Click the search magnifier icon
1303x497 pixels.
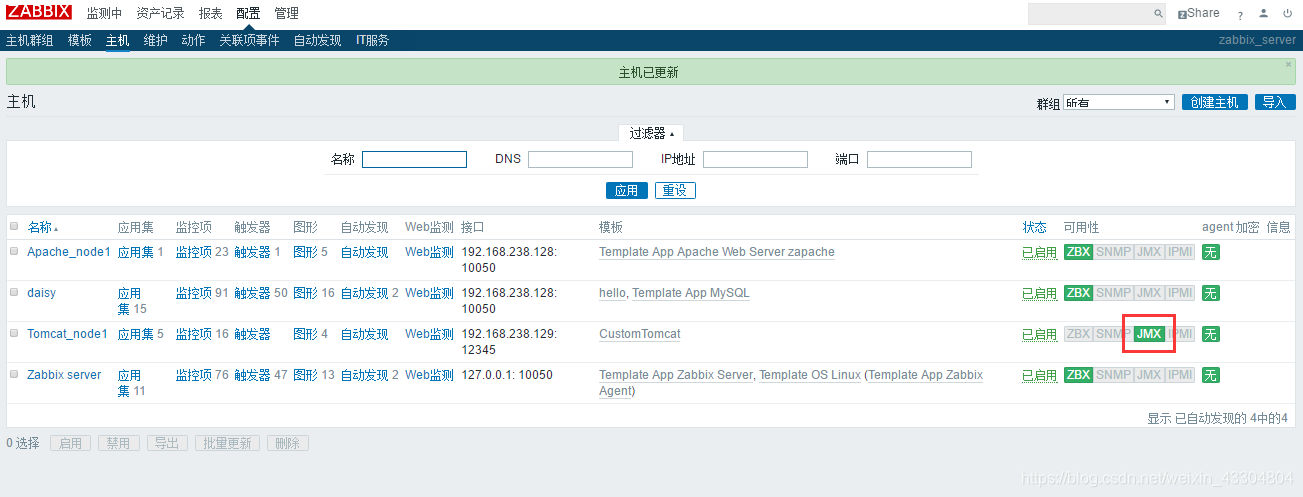click(1158, 14)
